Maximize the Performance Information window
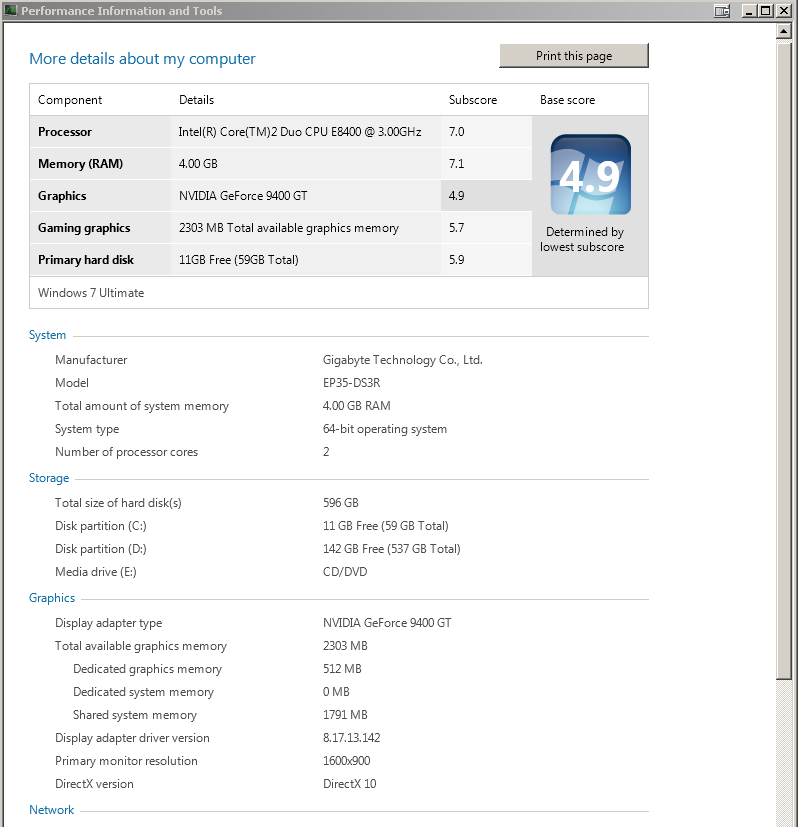The height and width of the screenshot is (827, 798). click(x=766, y=11)
